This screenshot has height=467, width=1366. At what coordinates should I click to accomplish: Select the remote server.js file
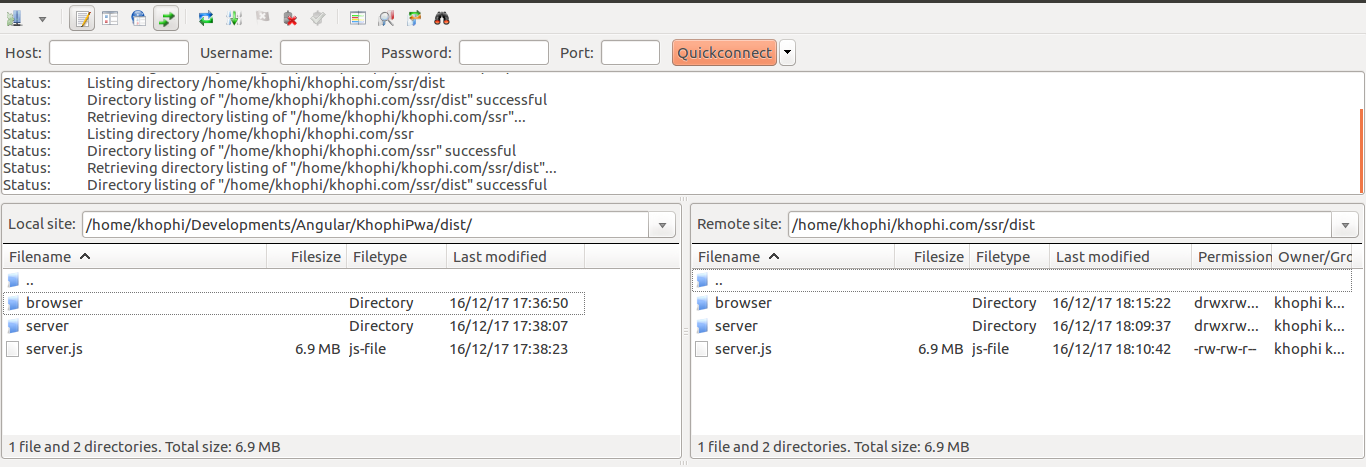point(743,349)
